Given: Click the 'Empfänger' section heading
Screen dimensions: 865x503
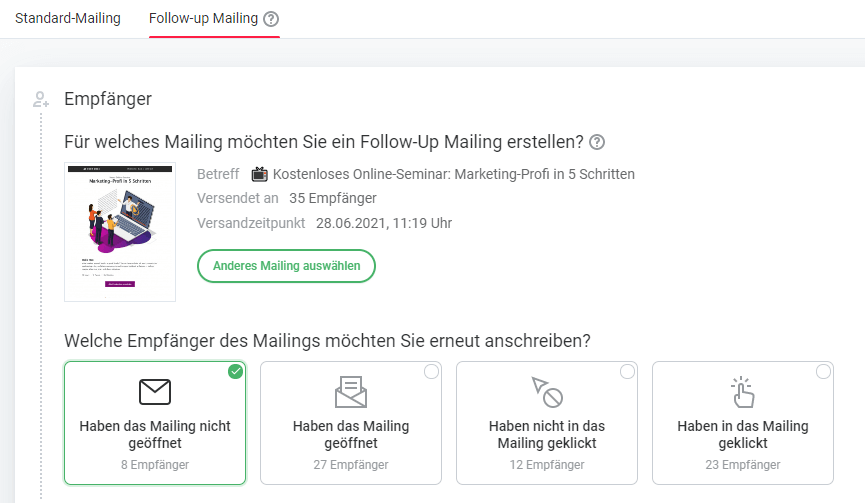Looking at the screenshot, I should tap(108, 98).
